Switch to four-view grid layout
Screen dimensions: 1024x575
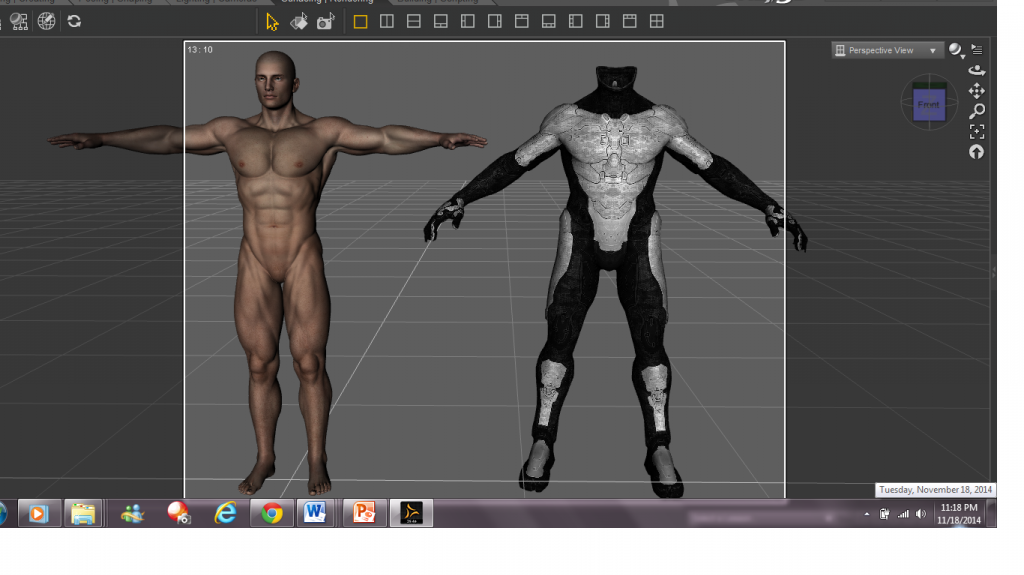tap(656, 21)
